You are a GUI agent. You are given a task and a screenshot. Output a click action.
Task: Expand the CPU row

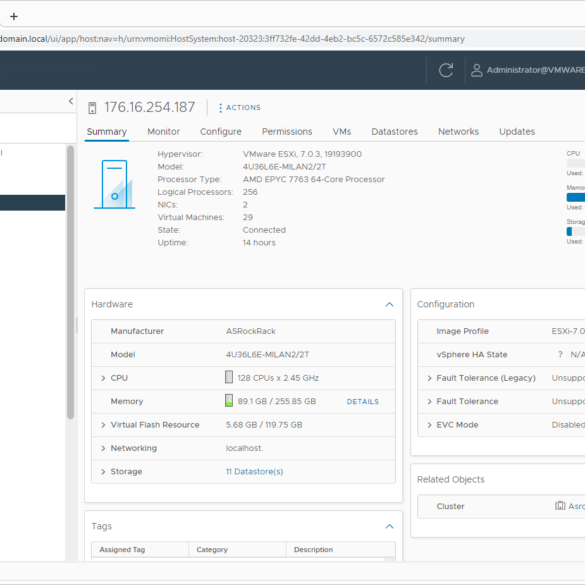103,378
